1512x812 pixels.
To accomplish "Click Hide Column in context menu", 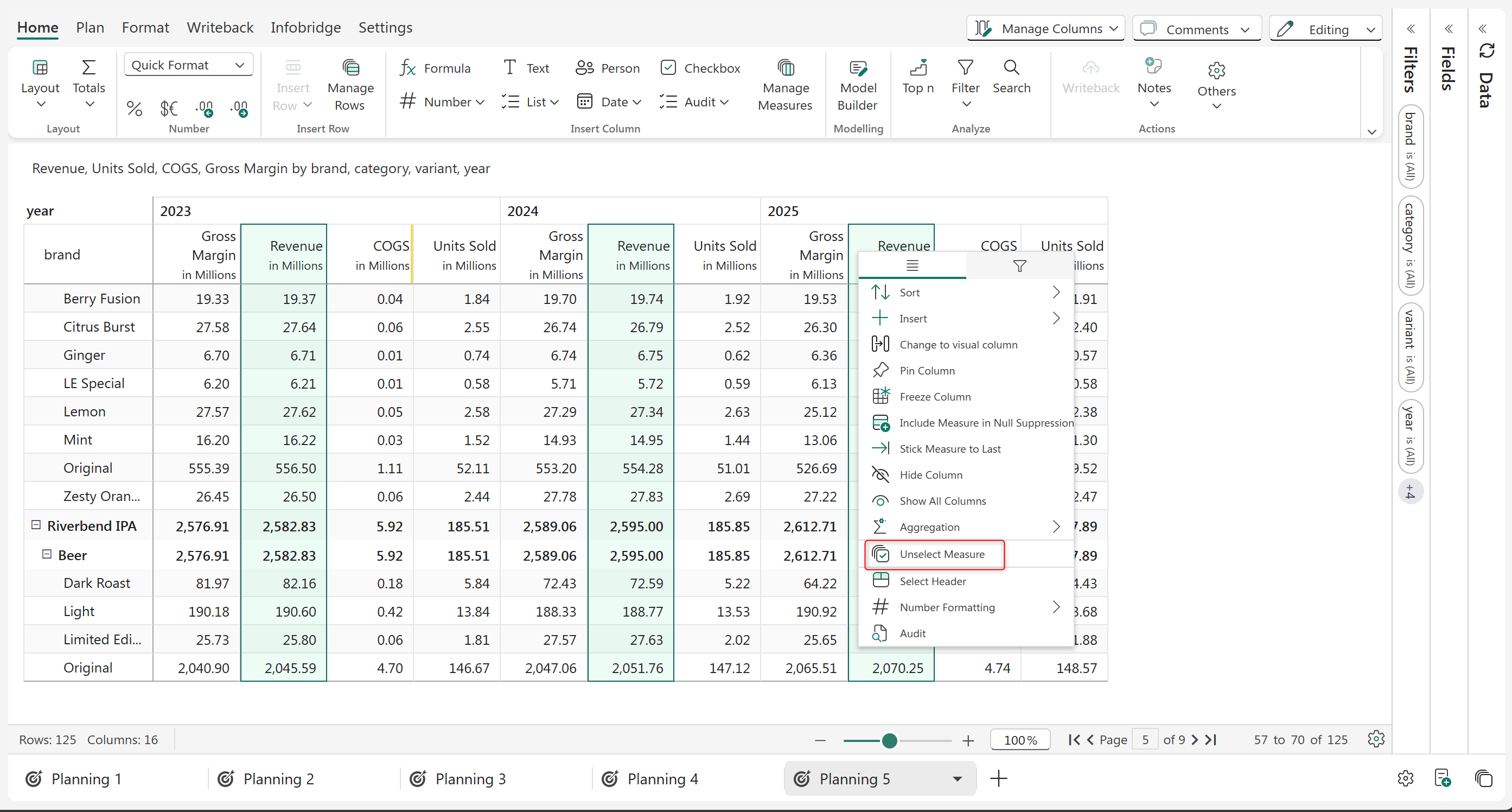I will [x=930, y=474].
